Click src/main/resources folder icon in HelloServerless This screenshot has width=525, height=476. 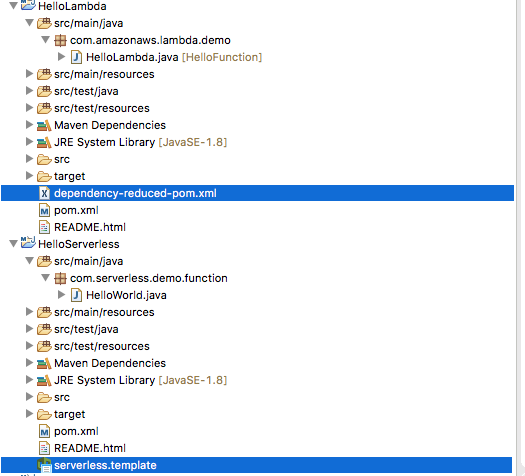click(x=44, y=312)
